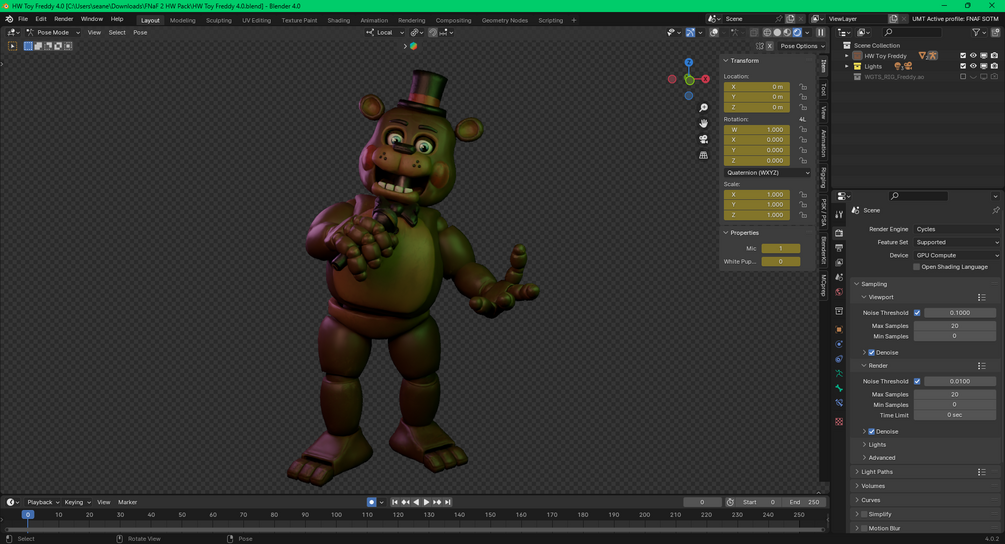This screenshot has height=544, width=1005.
Task: Click the Mic property slider
Action: 780,249
